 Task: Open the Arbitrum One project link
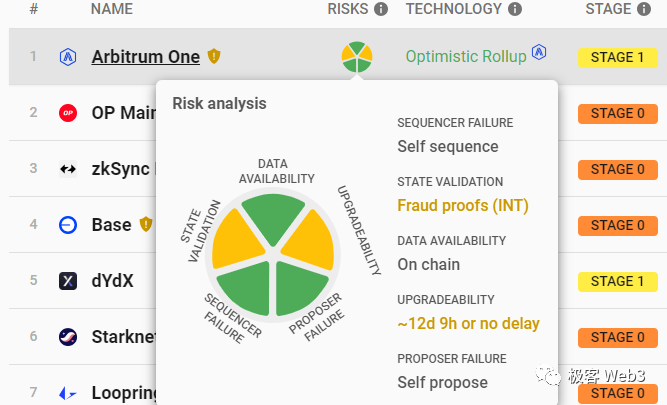(x=145, y=57)
